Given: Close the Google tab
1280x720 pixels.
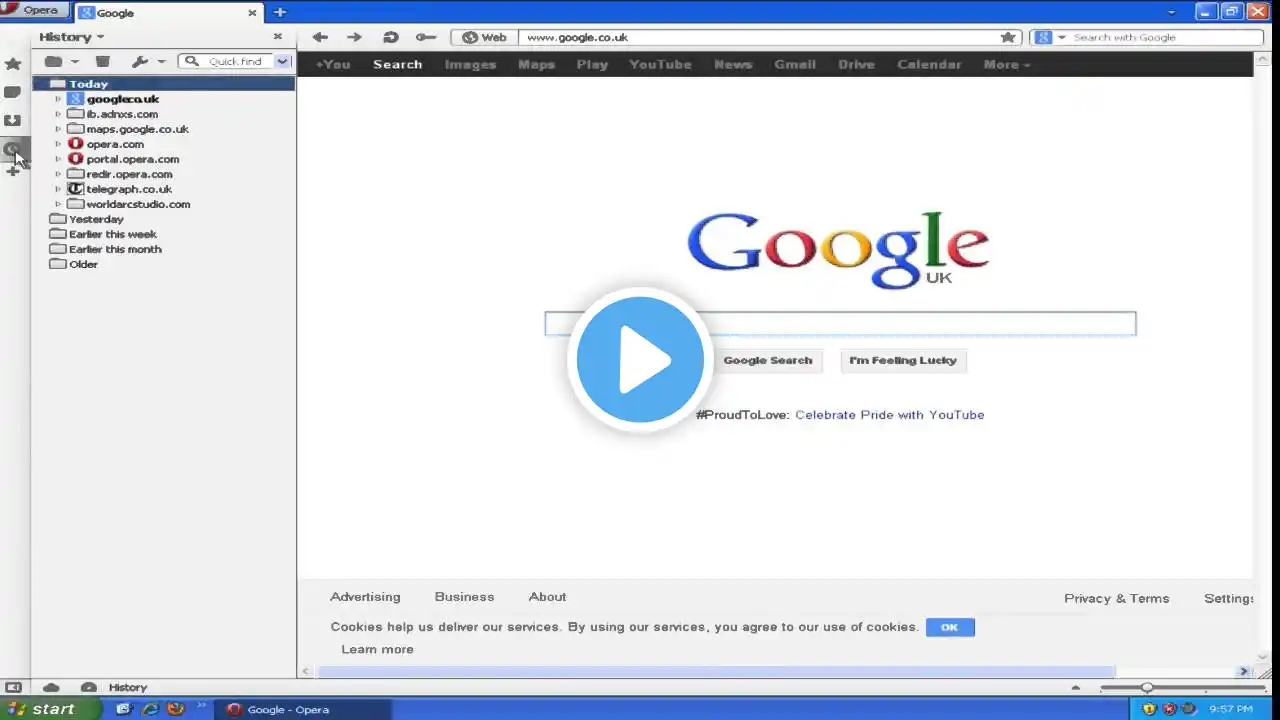Looking at the screenshot, I should 253,13.
